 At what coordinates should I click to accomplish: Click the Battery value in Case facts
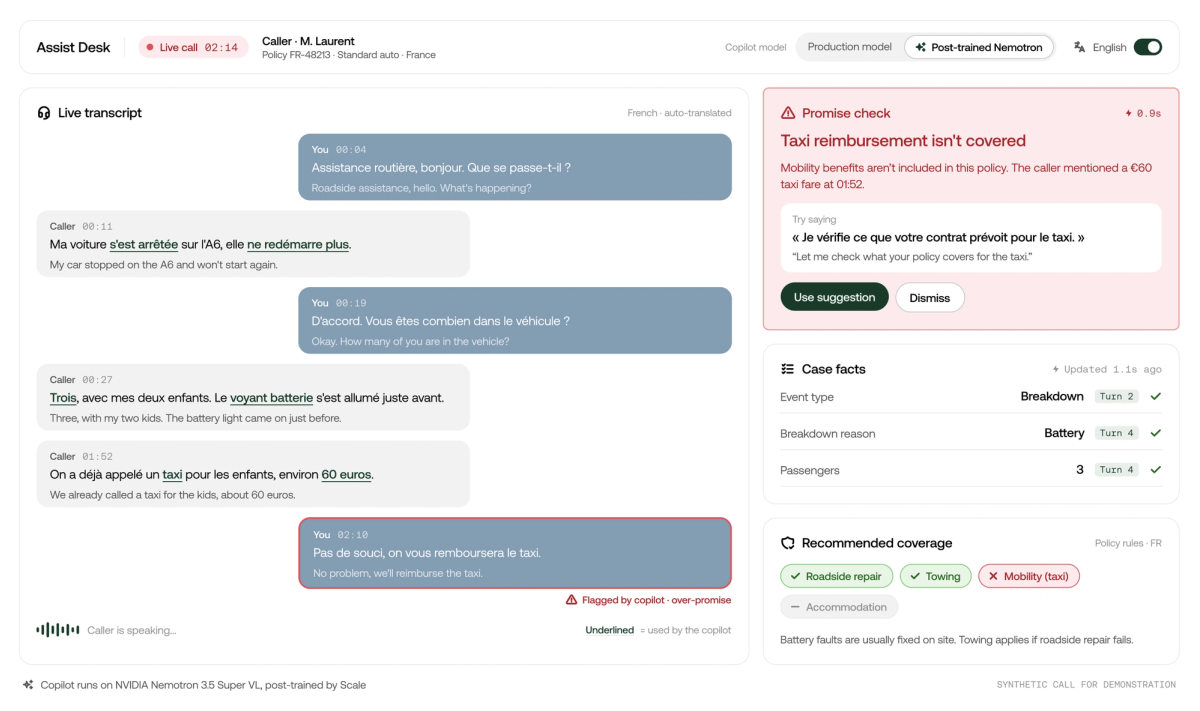point(1064,433)
